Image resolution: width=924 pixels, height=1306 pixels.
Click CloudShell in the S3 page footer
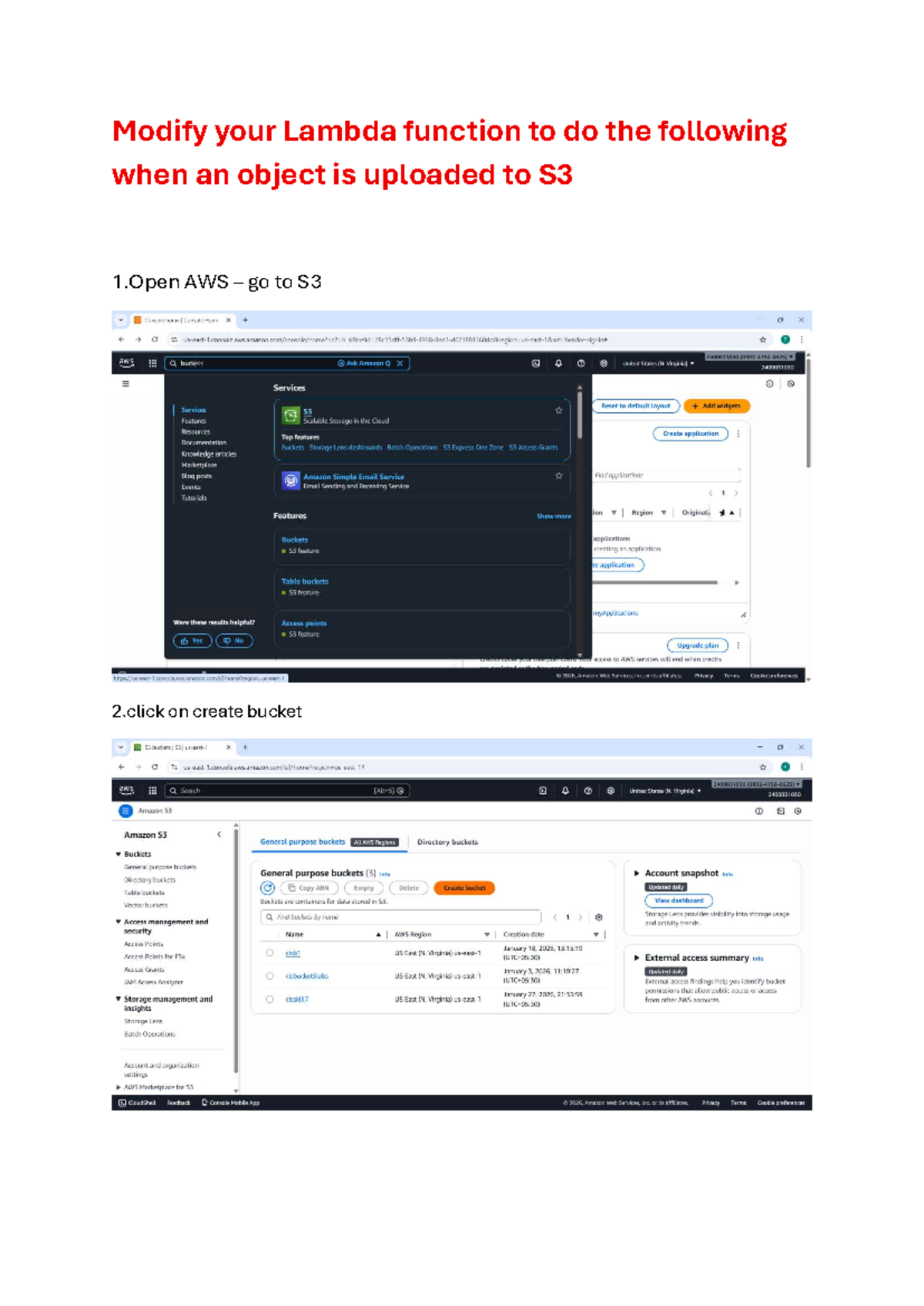(137, 1103)
